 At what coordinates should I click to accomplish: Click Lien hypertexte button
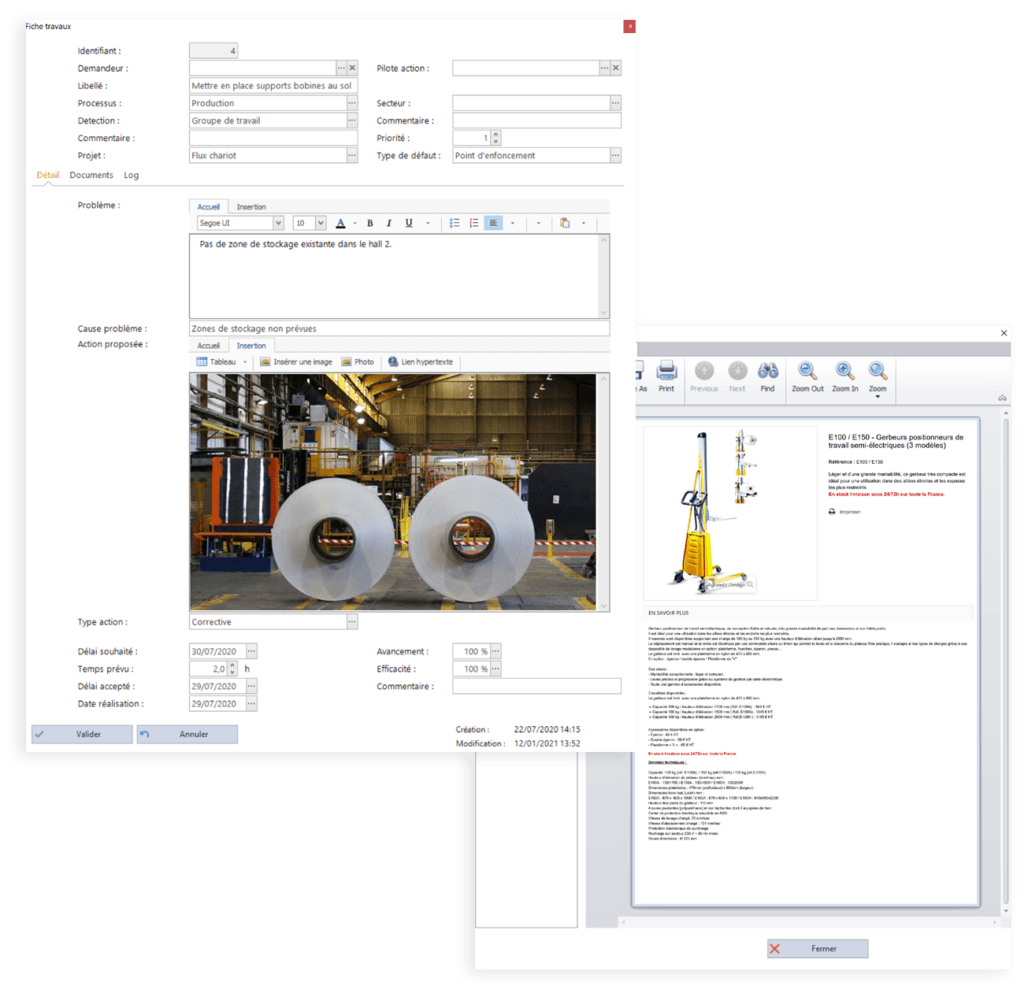421,362
